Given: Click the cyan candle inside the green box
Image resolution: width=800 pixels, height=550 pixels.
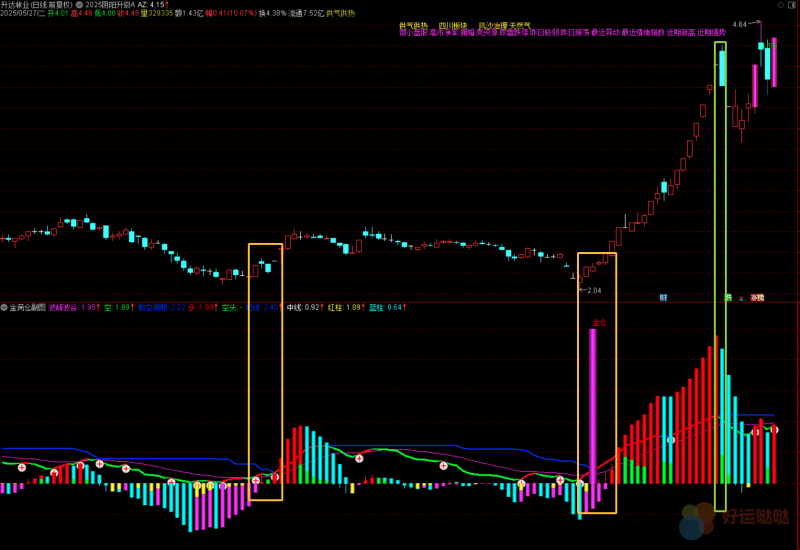Looking at the screenshot, I should coord(722,68).
